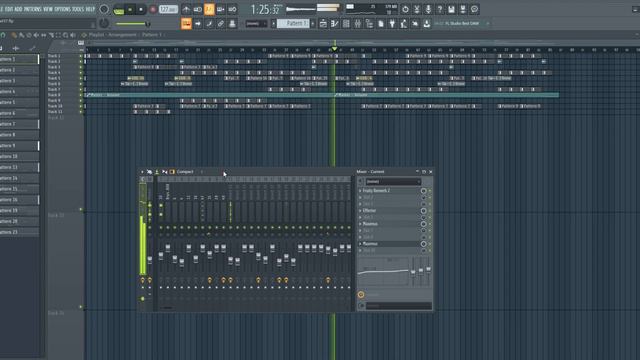640x360 pixels.
Task: Mute Track 1 in the playlist
Action: (x=81, y=56)
